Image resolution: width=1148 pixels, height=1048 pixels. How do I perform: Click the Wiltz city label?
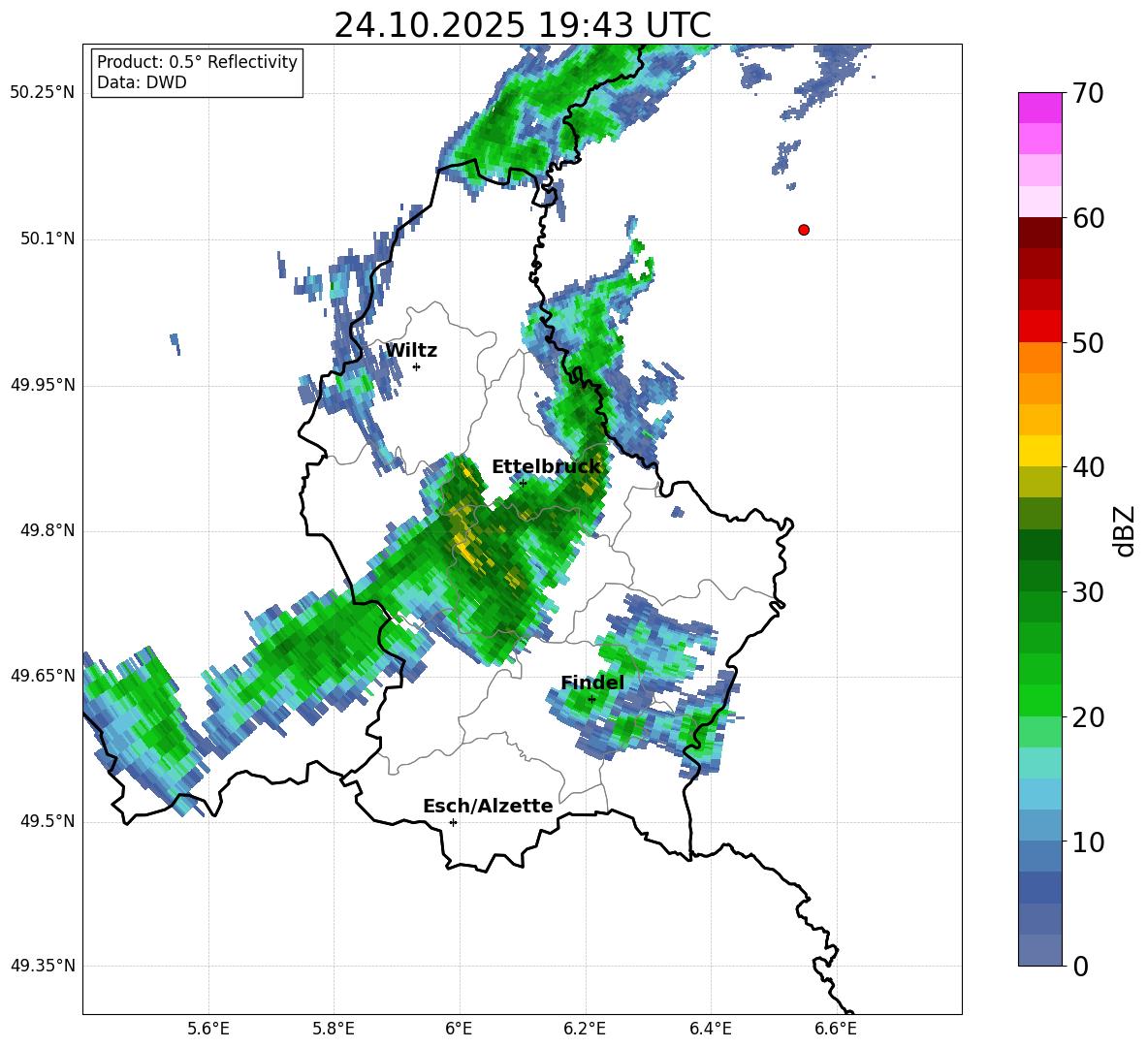coord(411,351)
